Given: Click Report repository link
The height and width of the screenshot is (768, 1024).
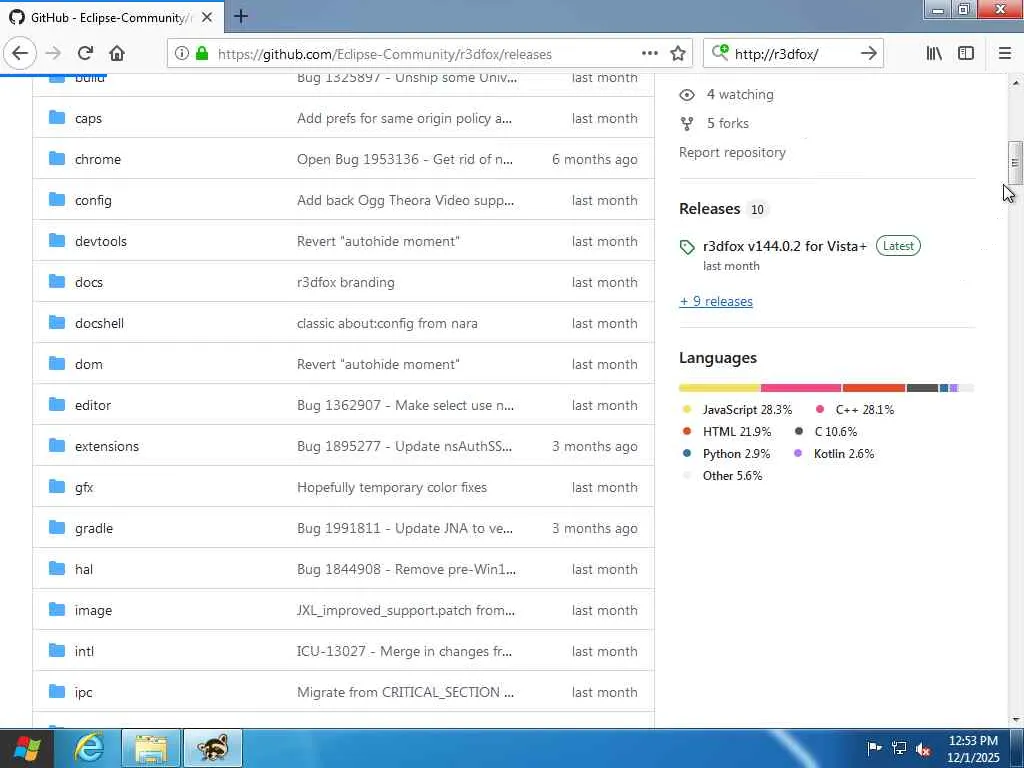Looking at the screenshot, I should 732,152.
